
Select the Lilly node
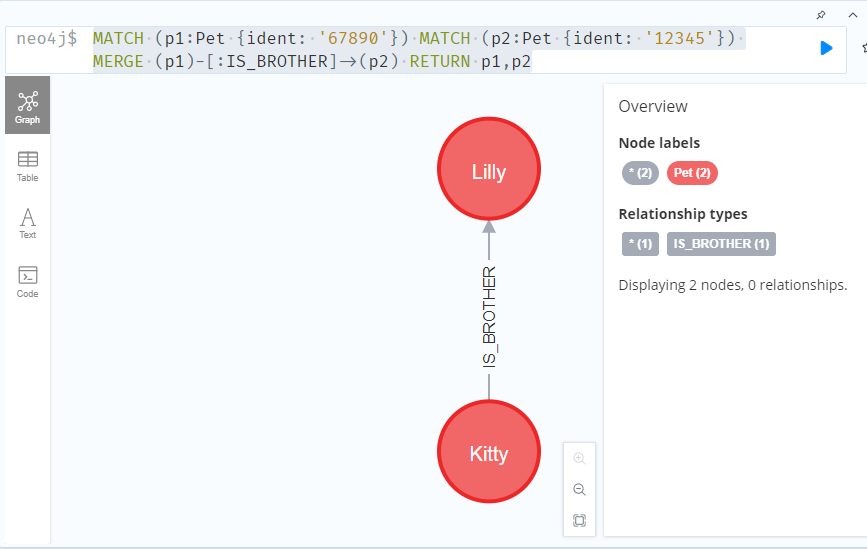pos(489,169)
